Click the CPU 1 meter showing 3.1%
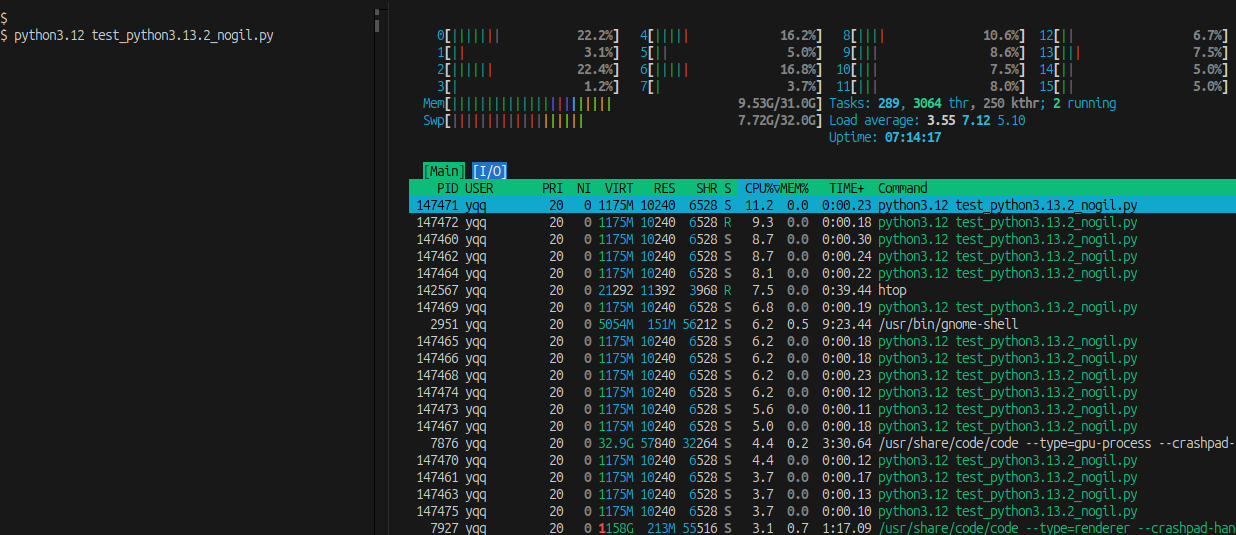The image size is (1236, 535). (529, 52)
